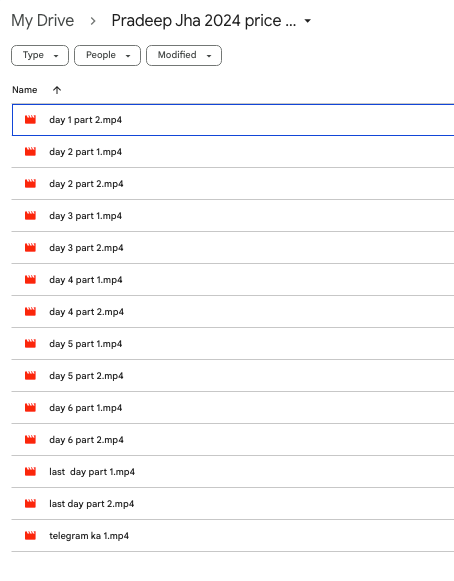This screenshot has width=454, height=581.
Task: Select the day 3 part 1.mp4 file
Action: [x=233, y=216]
